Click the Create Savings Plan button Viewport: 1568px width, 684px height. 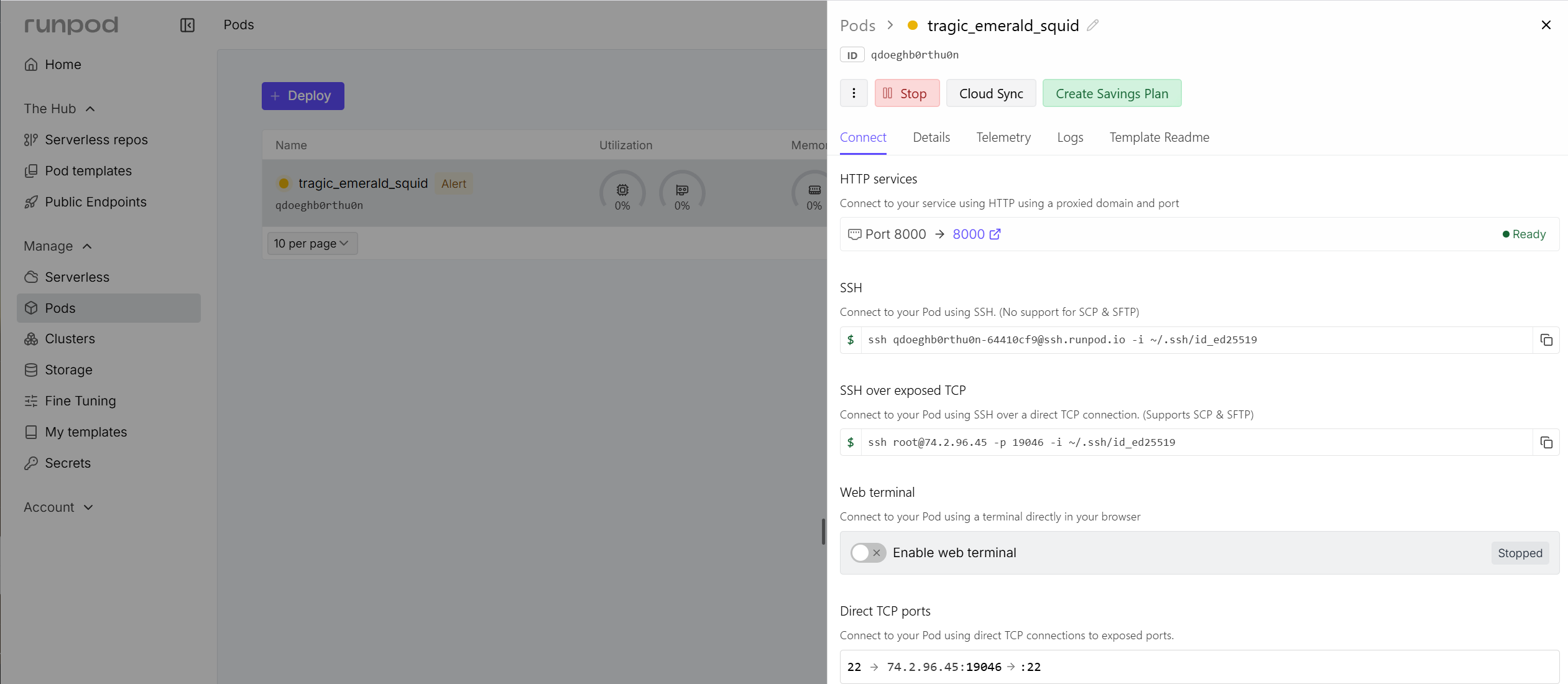pos(1111,93)
